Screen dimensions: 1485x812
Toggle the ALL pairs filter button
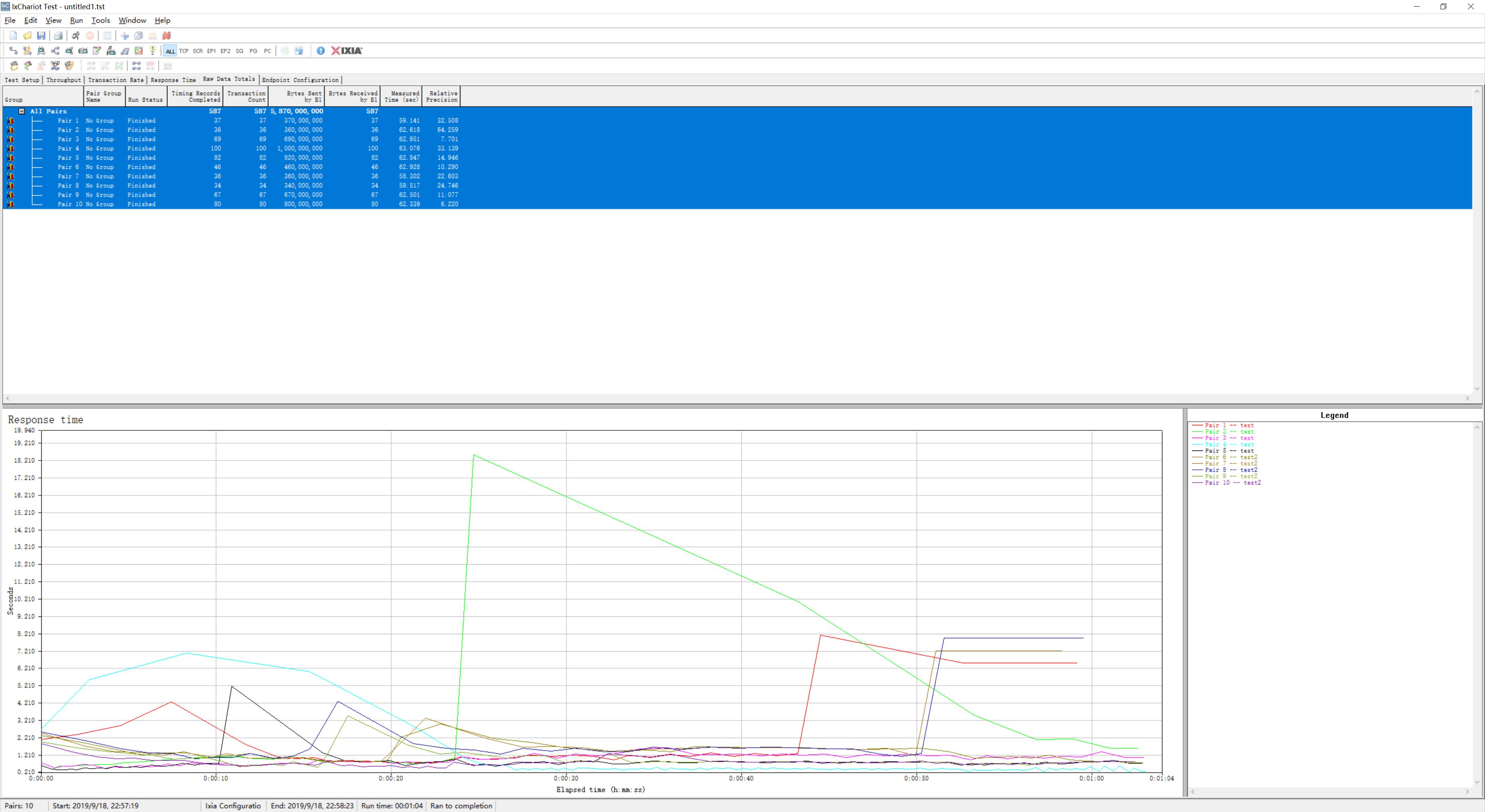pos(170,51)
